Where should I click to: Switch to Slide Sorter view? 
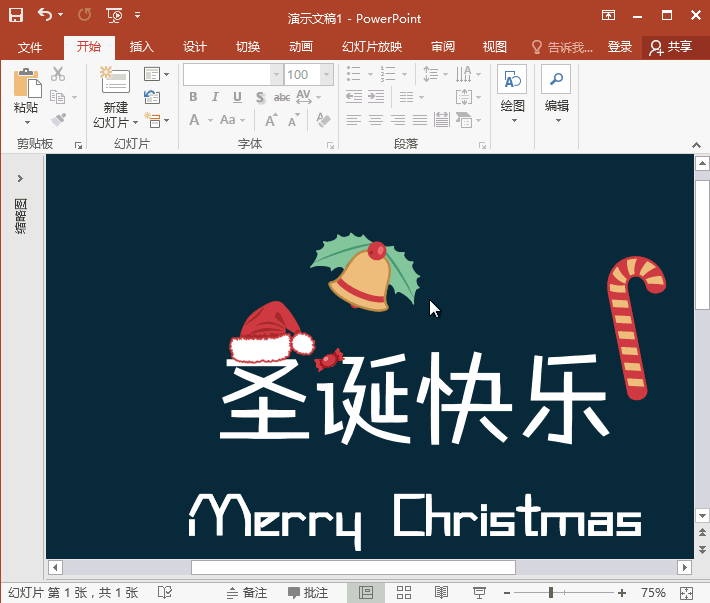[x=404, y=593]
